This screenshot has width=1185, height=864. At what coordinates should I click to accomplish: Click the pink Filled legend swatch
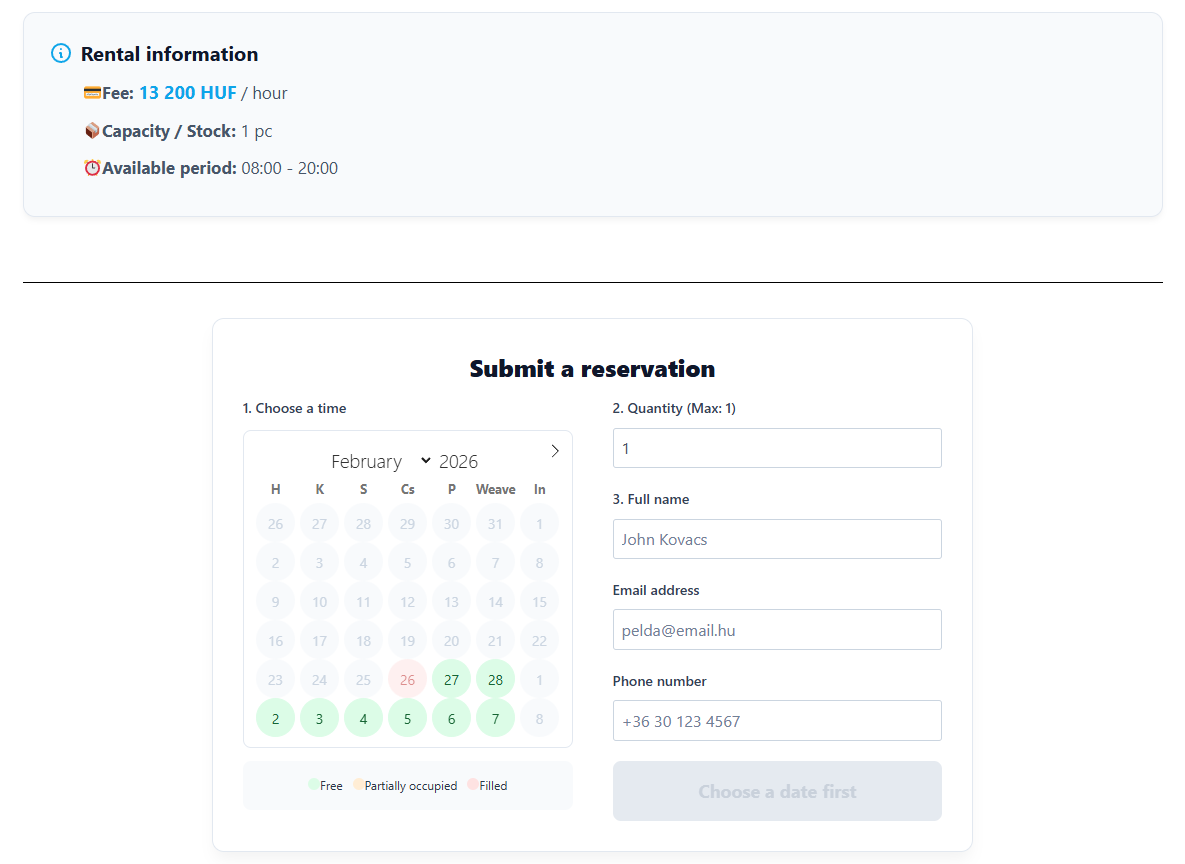click(x=473, y=785)
